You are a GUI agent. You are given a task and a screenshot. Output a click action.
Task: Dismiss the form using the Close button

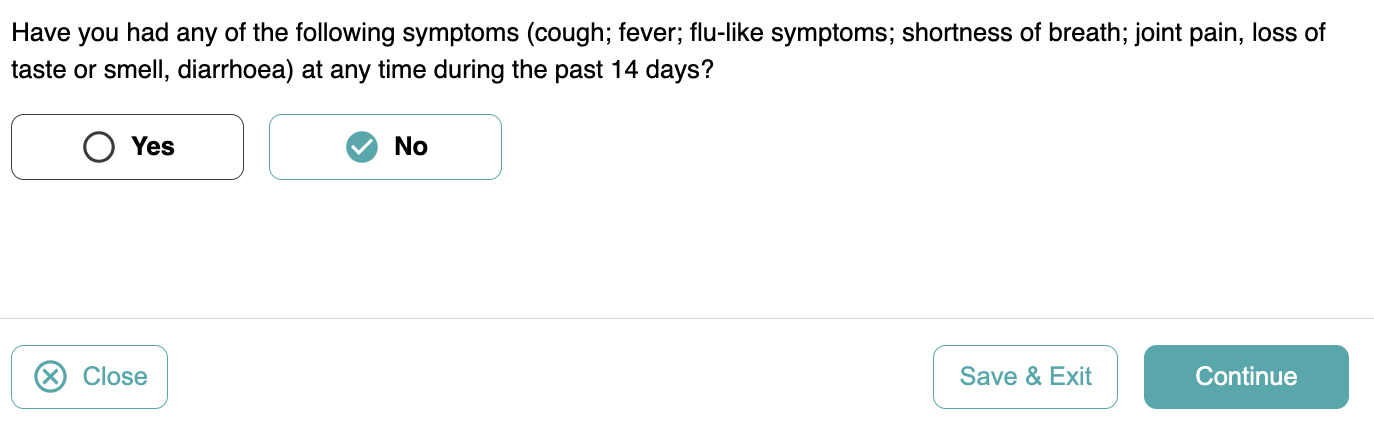click(89, 377)
